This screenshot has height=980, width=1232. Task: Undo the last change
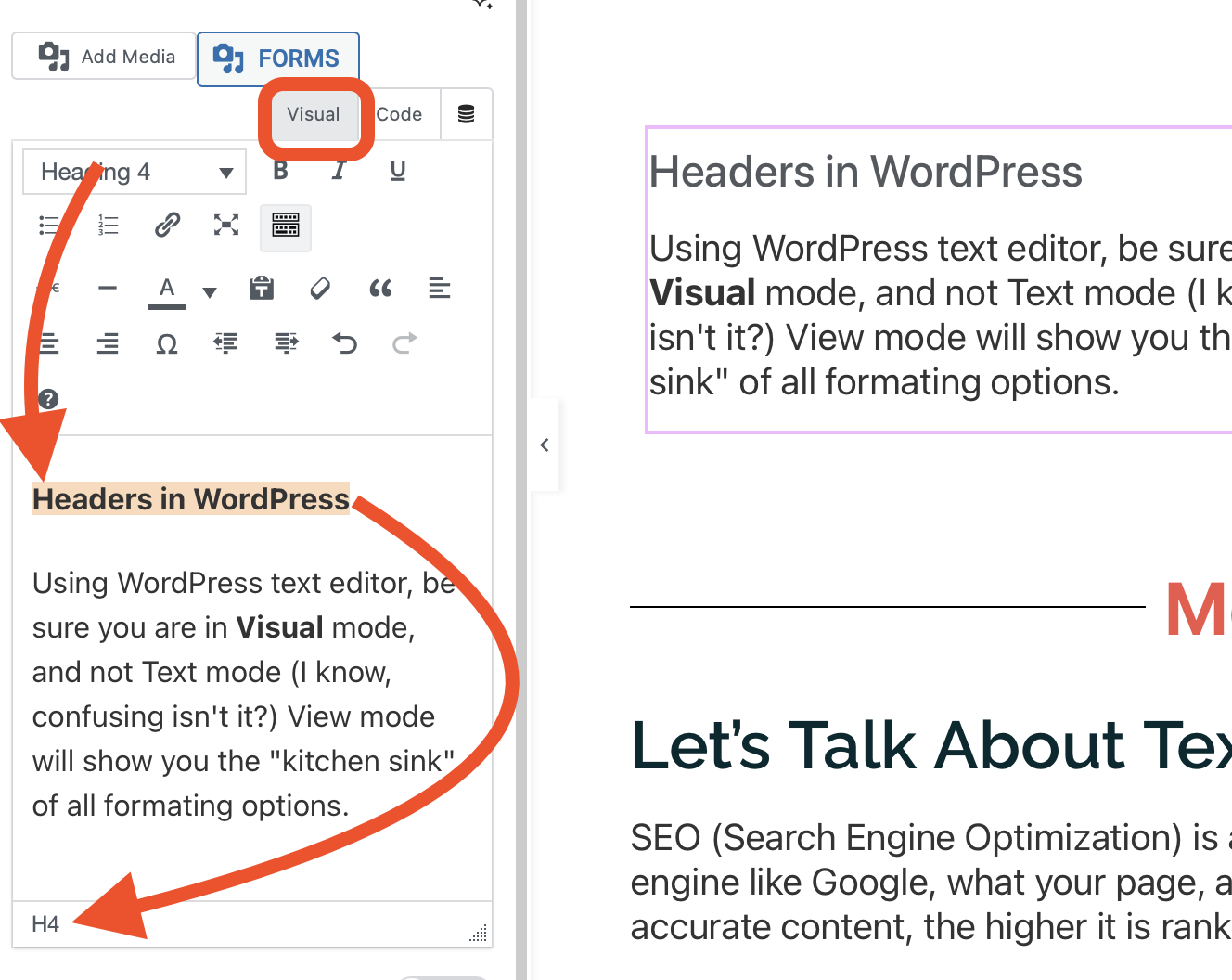[x=345, y=344]
